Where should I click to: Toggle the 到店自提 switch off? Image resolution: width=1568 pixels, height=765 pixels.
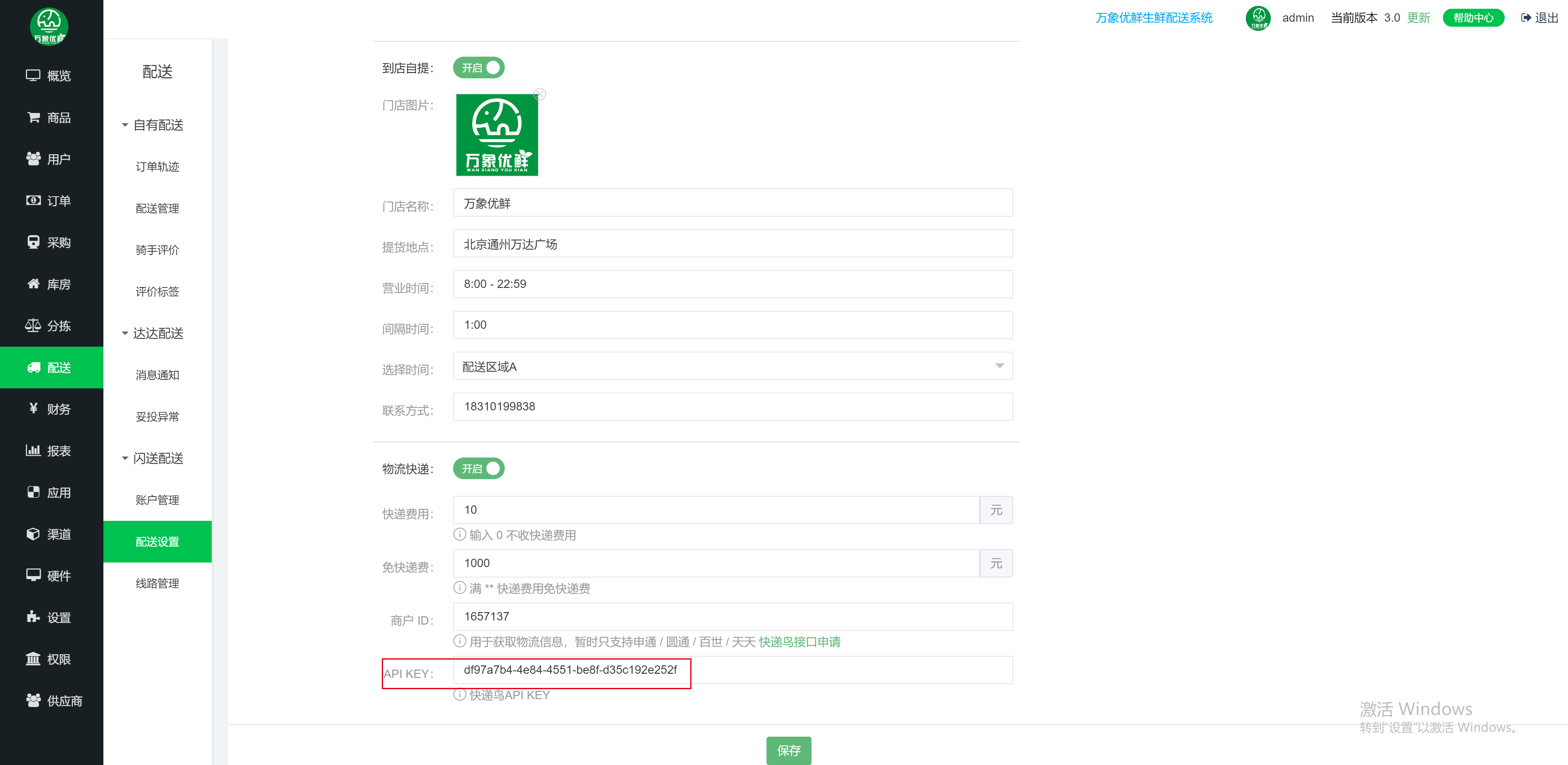point(478,67)
